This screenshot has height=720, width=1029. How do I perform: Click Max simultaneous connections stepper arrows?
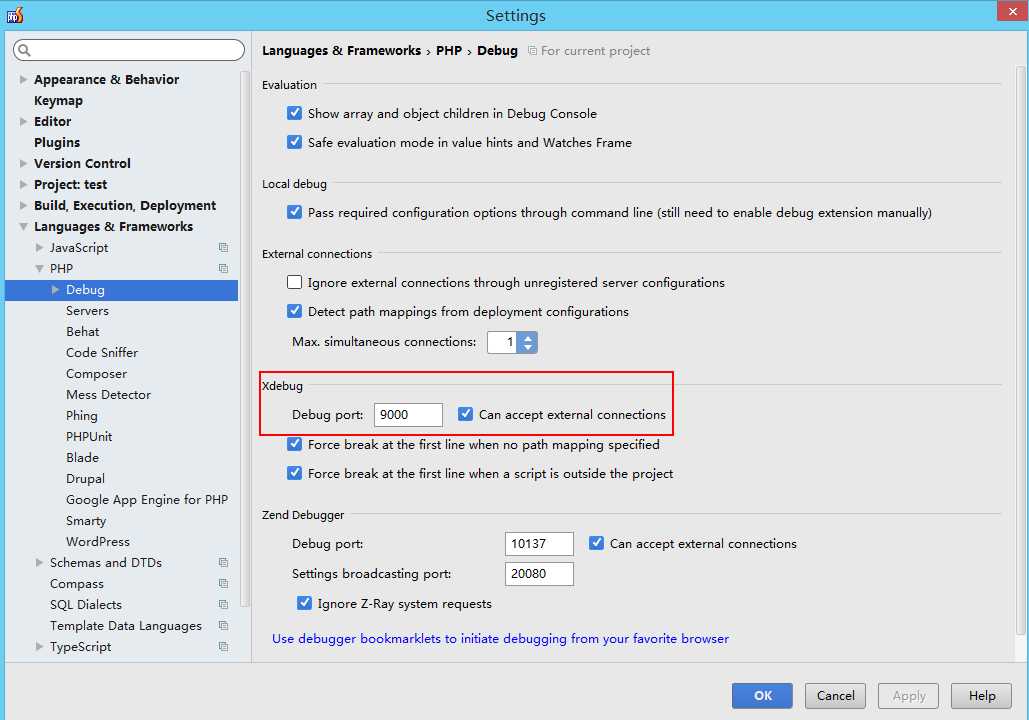[528, 342]
